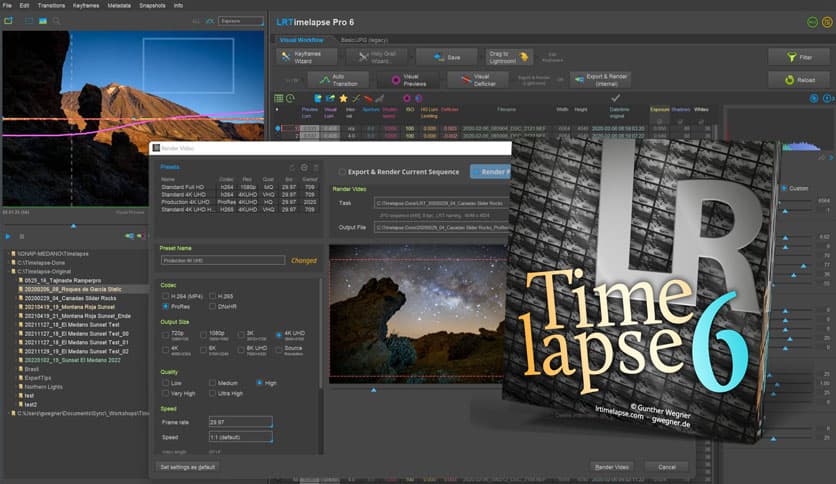Click the orange circular icon at top right
Viewport: 836px width, 484px height.
[827, 22]
